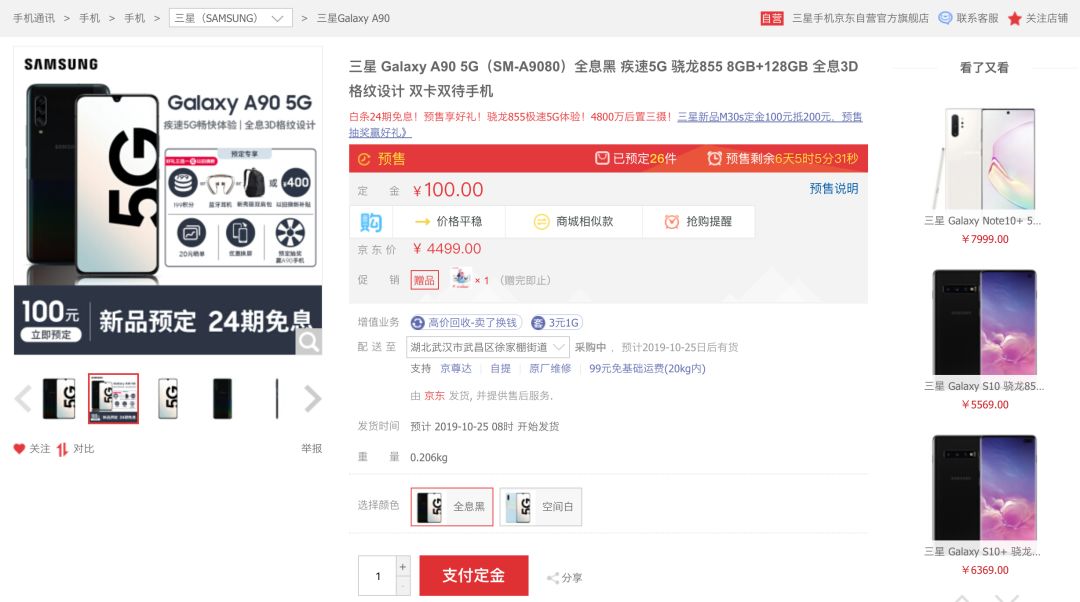Show next thumbnails with right arrow
The image size is (1080, 602).
coord(313,398)
